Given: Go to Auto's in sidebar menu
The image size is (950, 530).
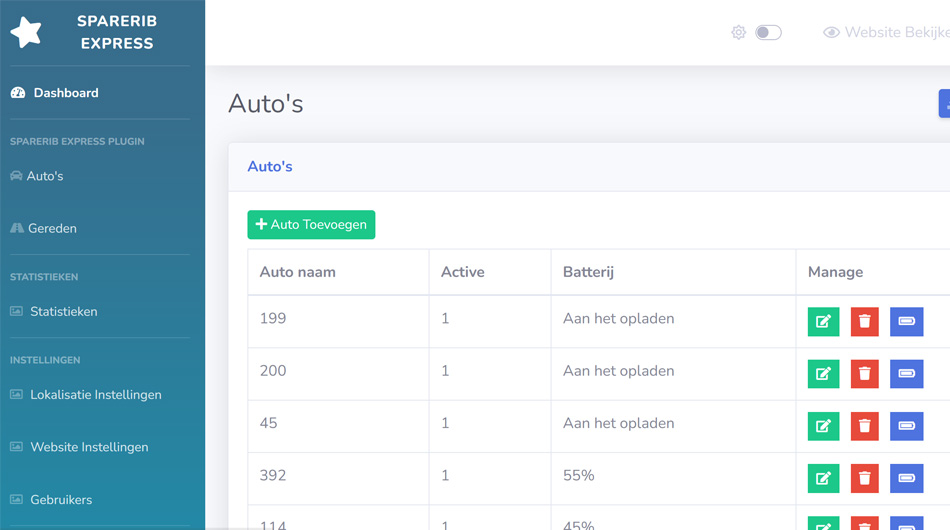Looking at the screenshot, I should (44, 176).
